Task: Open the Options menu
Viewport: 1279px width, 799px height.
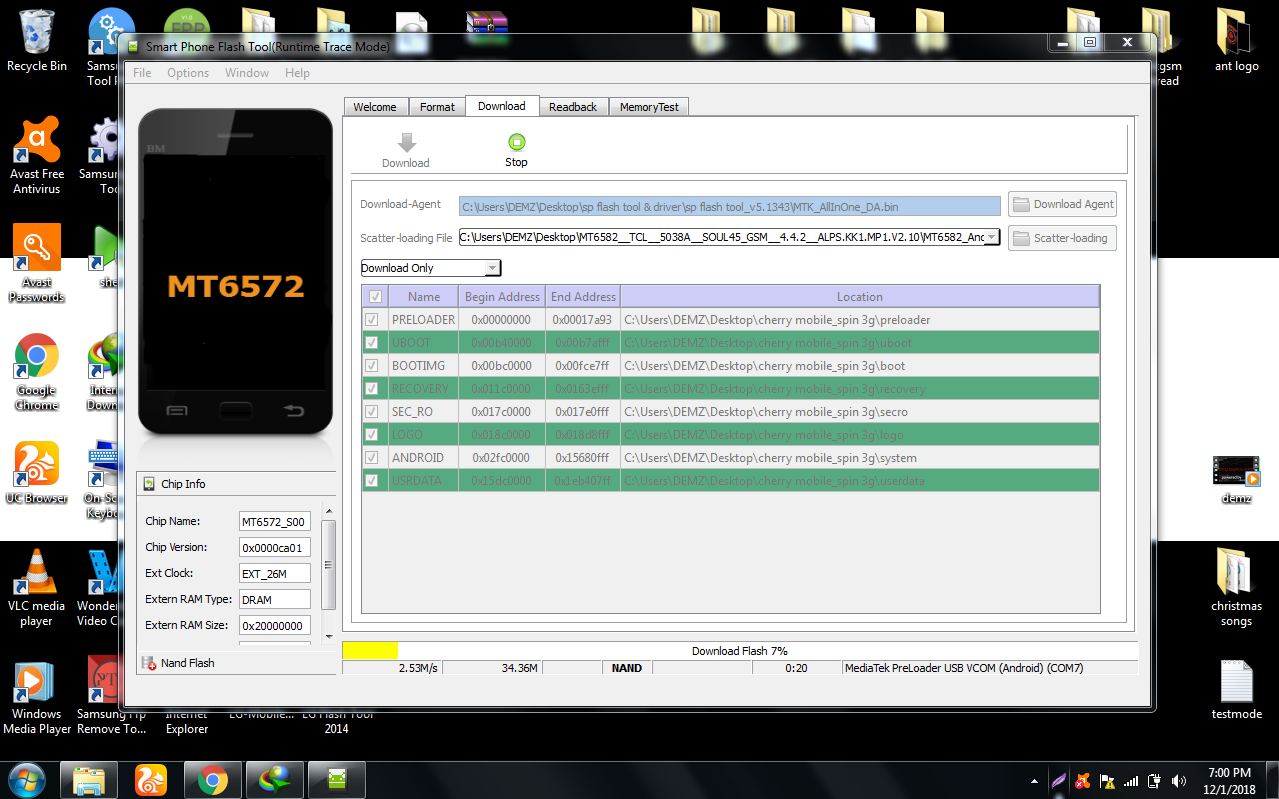Action: click(188, 73)
